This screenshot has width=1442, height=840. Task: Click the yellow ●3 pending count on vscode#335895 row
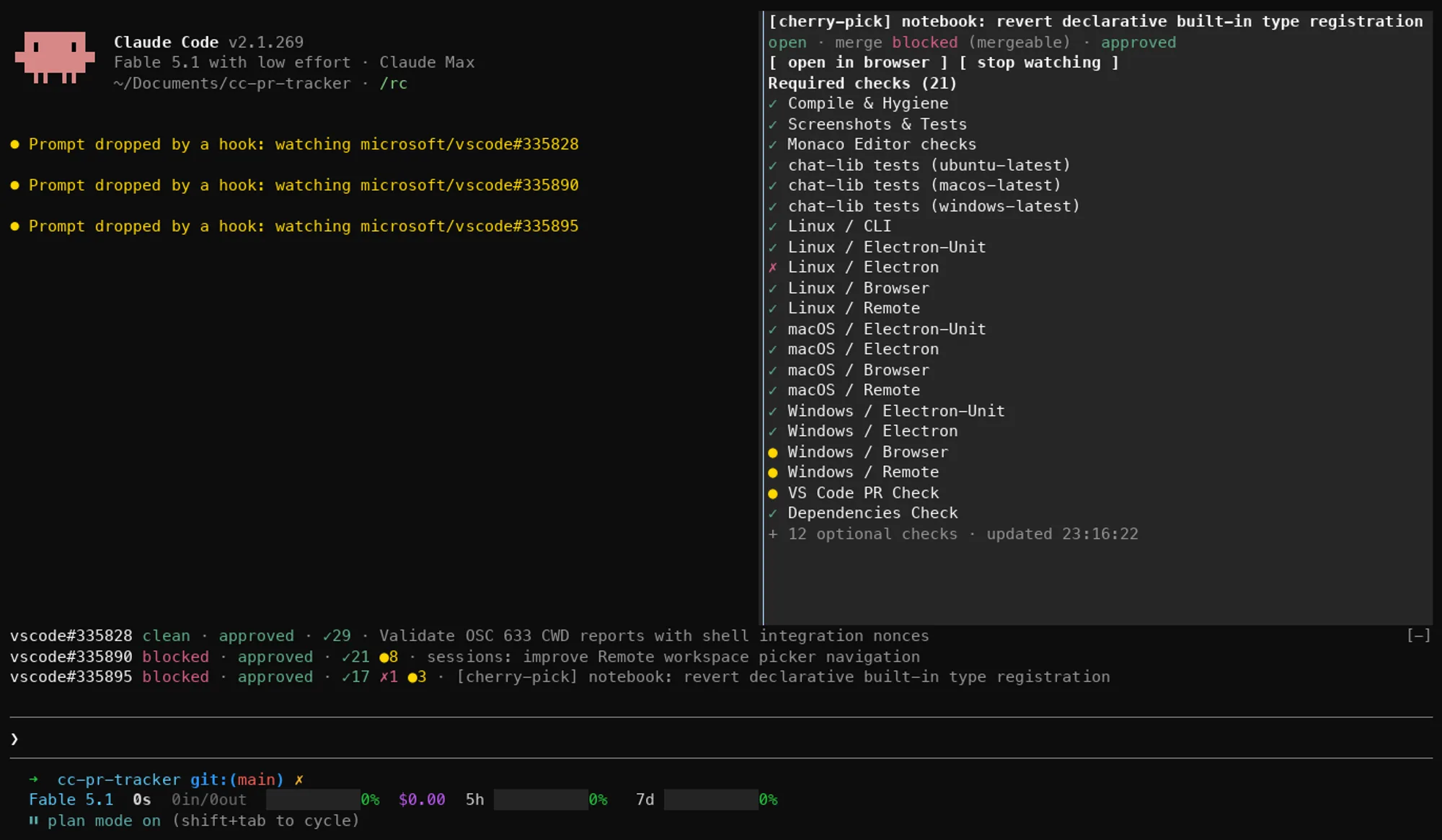[417, 677]
